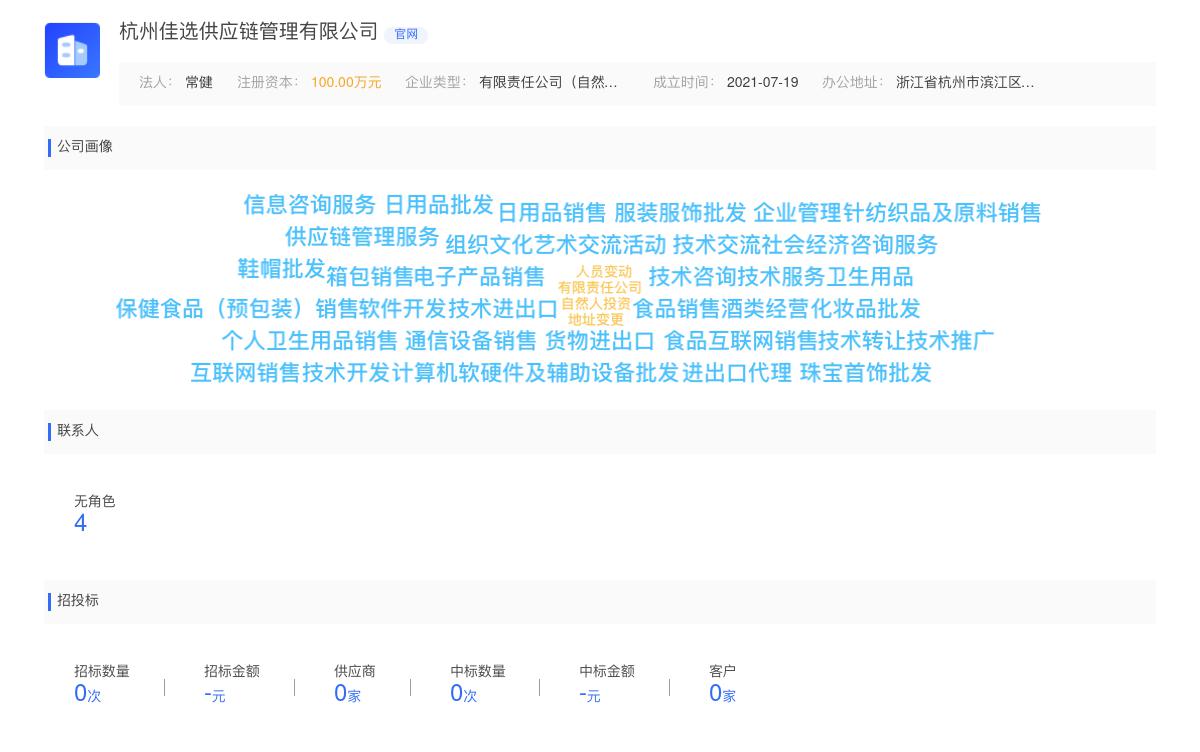Click word cloud tag 互联网销售
1200x752 pixels.
[x=246, y=373]
